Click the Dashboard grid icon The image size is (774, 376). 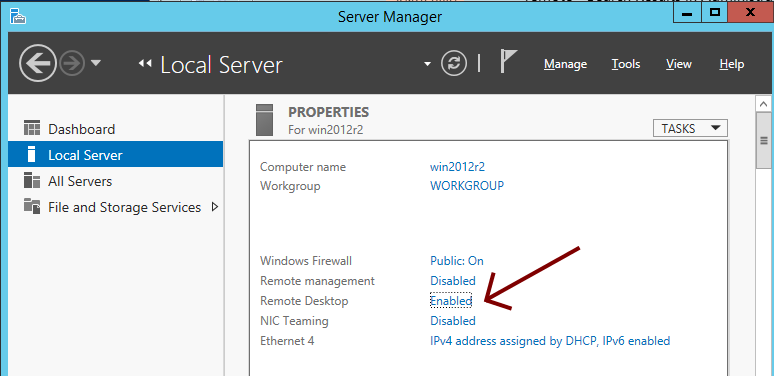pyautogui.click(x=32, y=129)
